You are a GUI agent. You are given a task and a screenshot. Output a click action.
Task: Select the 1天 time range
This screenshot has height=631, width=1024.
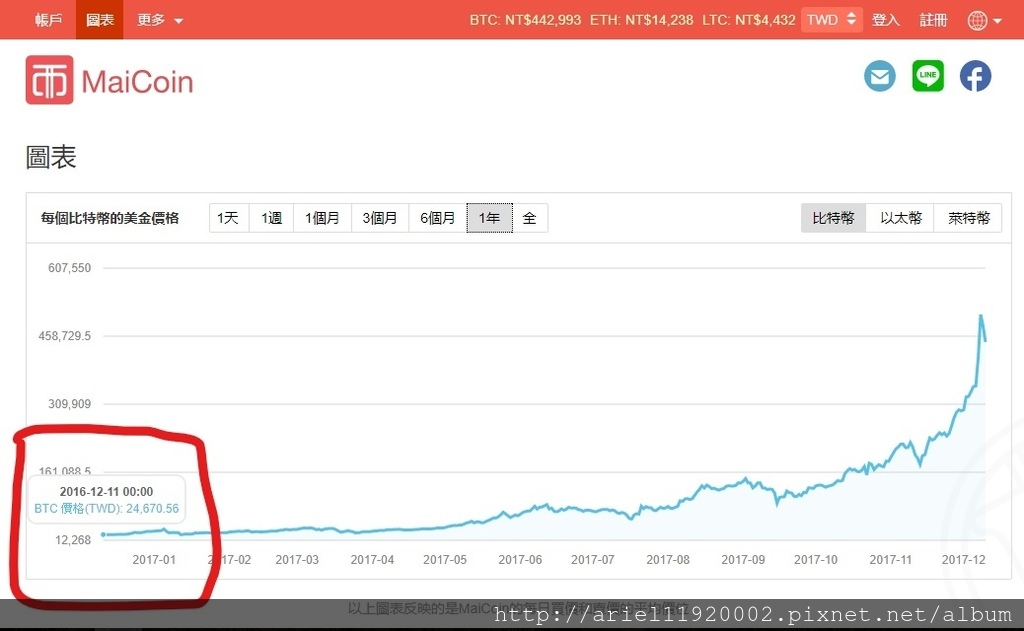[228, 218]
